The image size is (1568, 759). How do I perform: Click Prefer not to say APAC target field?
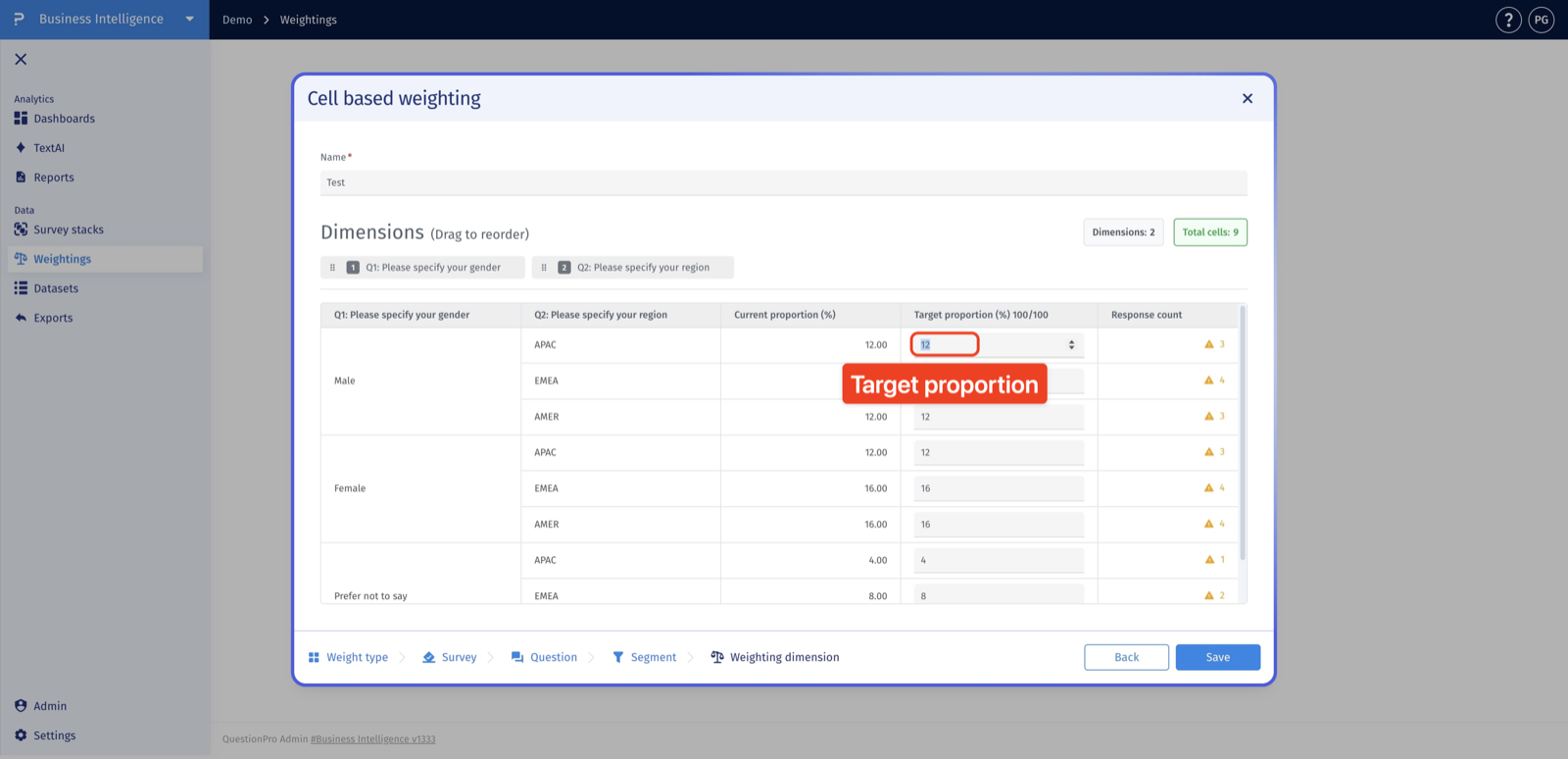tap(999, 560)
